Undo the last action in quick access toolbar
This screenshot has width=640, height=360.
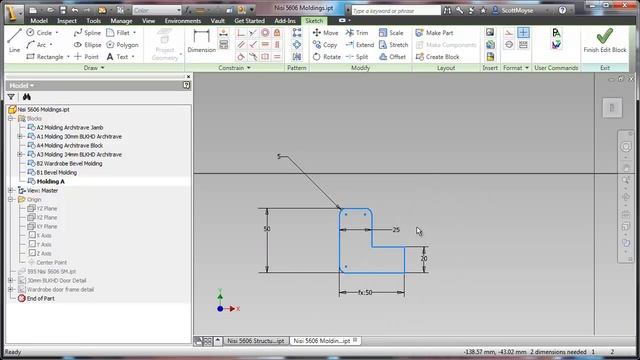tap(75, 10)
